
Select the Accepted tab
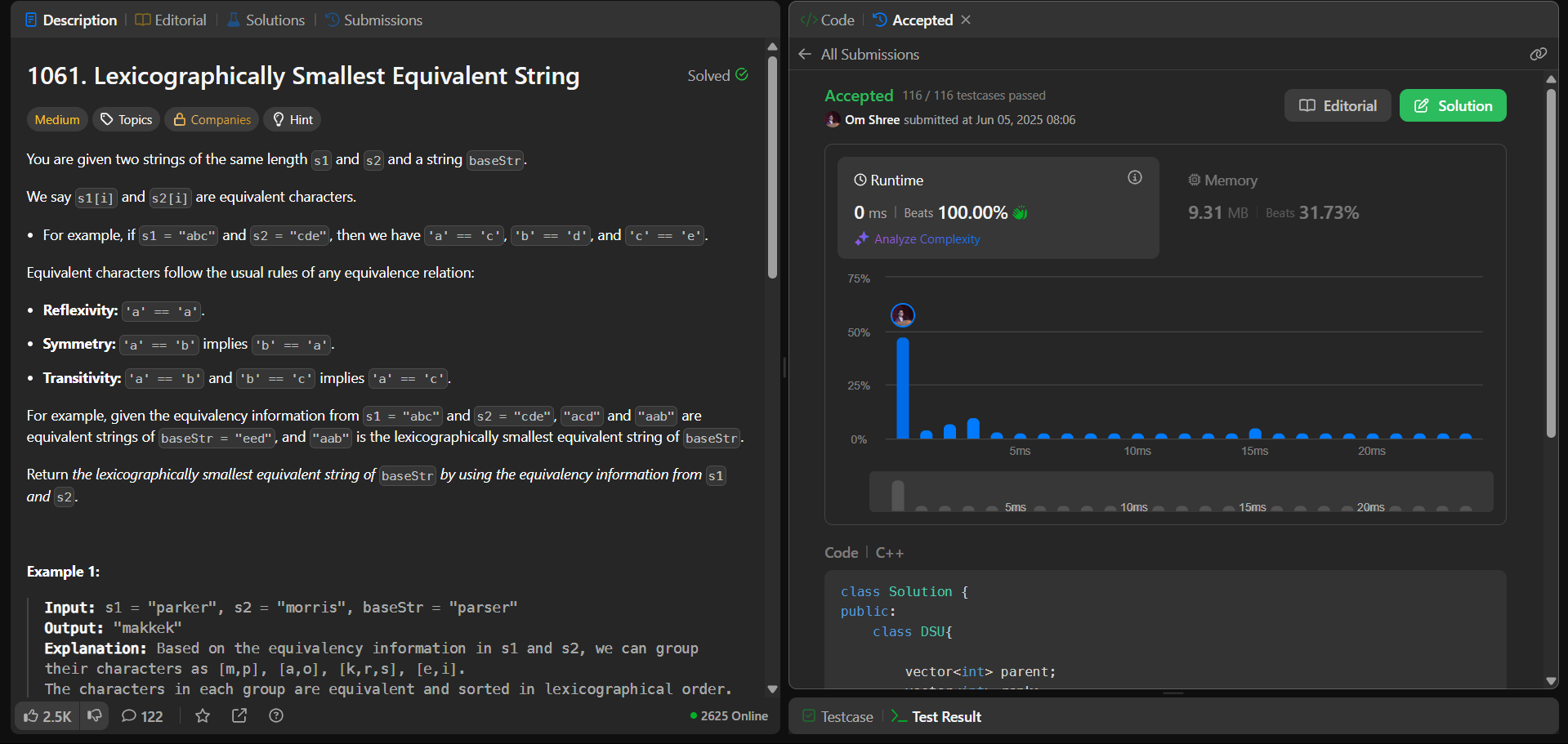click(913, 20)
